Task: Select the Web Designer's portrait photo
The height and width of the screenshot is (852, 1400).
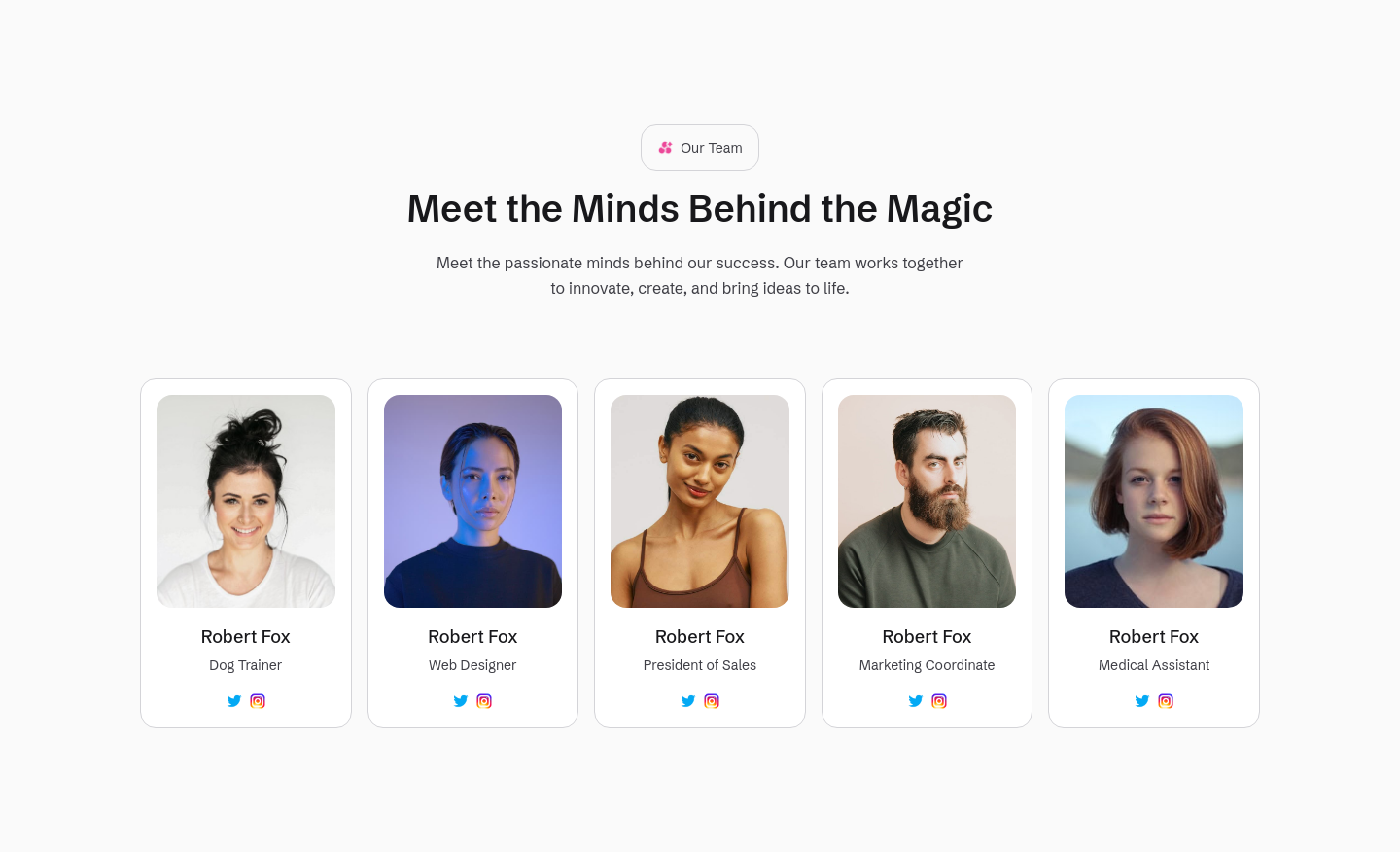Action: pyautogui.click(x=472, y=501)
